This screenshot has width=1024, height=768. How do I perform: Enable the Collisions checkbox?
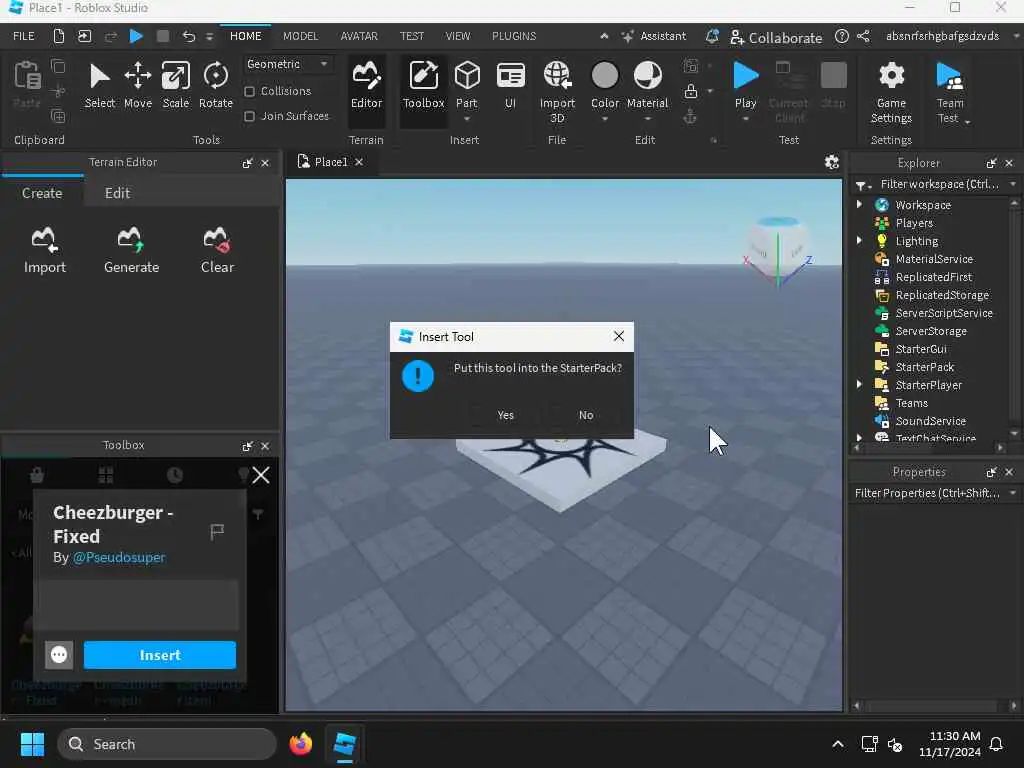click(249, 91)
